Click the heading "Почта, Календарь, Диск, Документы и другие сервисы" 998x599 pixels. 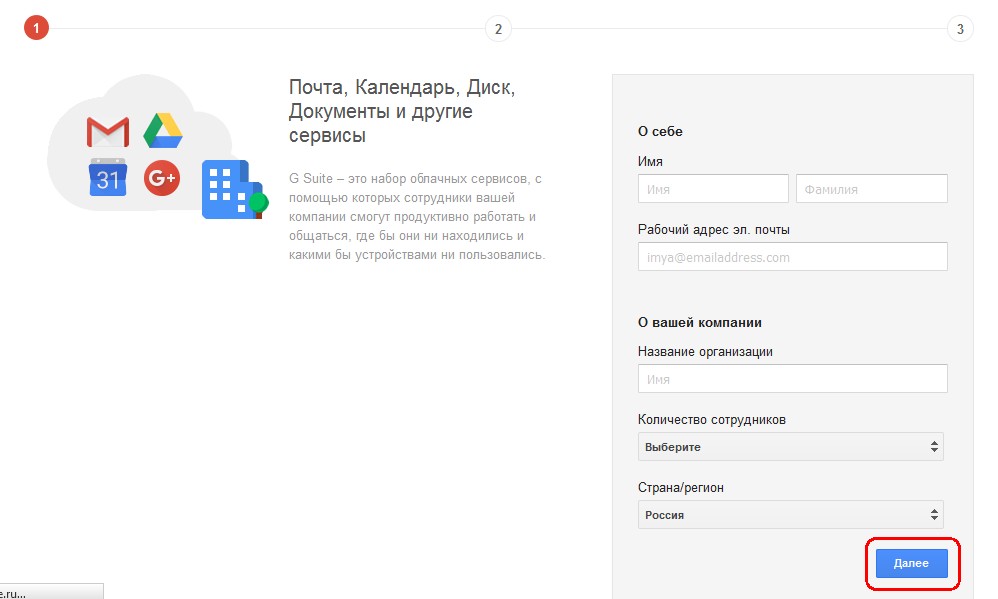tap(402, 111)
